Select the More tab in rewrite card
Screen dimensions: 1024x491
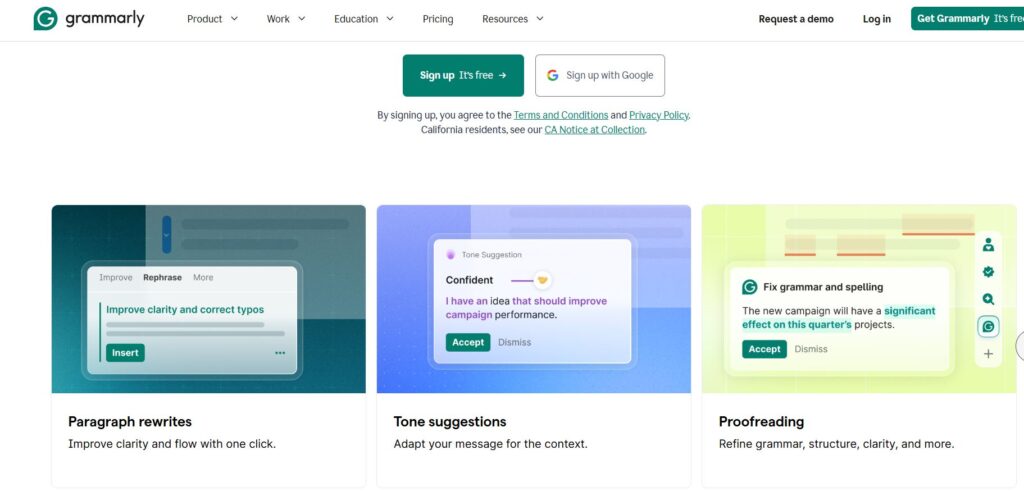point(203,277)
